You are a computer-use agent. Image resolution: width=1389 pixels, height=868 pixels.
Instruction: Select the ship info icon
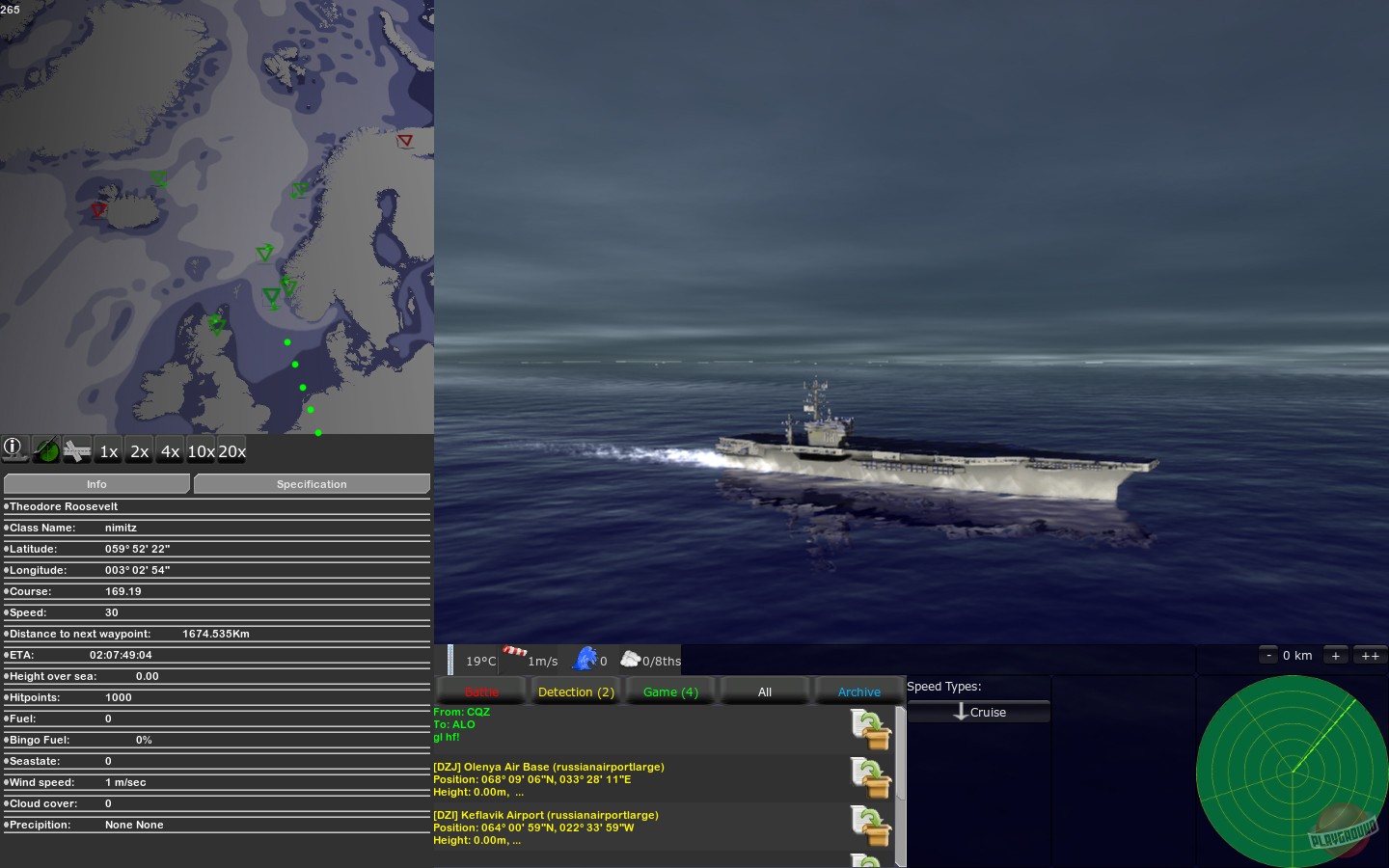point(13,448)
